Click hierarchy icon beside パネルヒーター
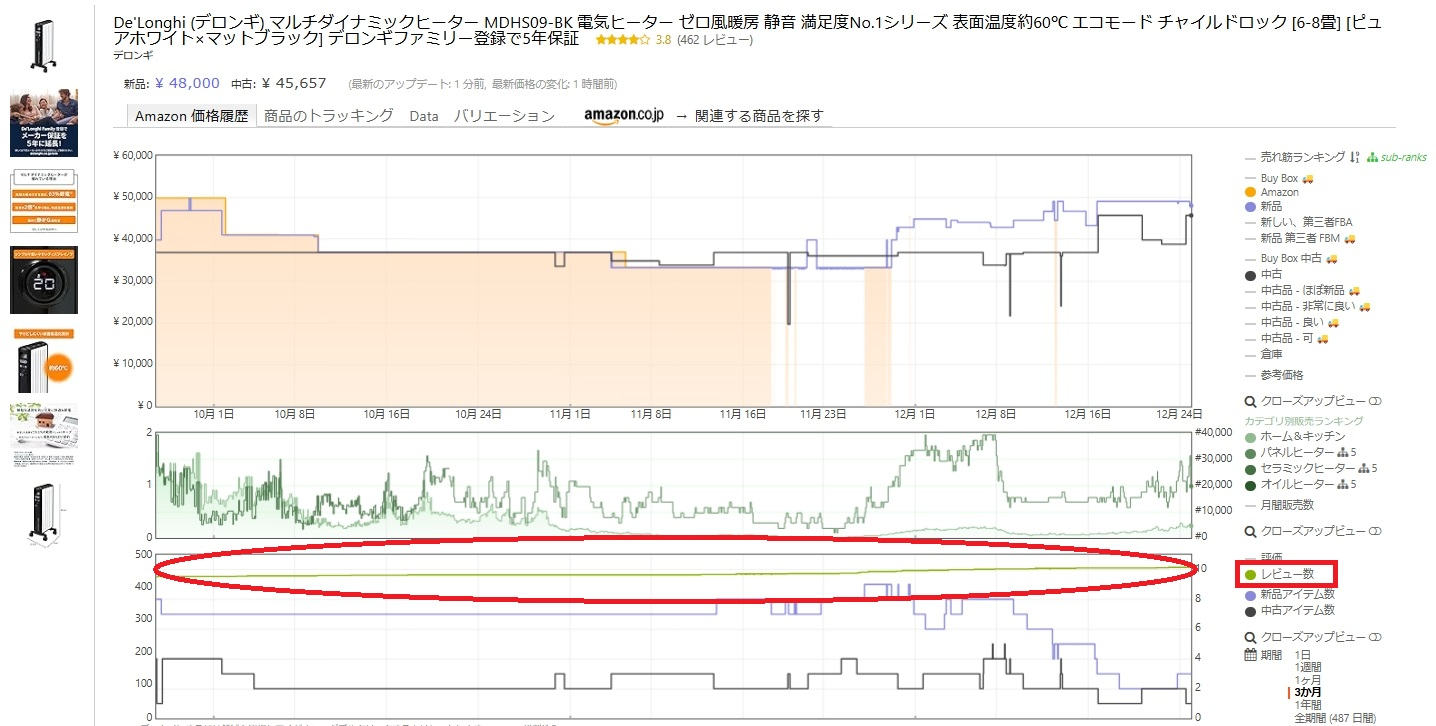The height and width of the screenshot is (726, 1436). tap(1342, 452)
